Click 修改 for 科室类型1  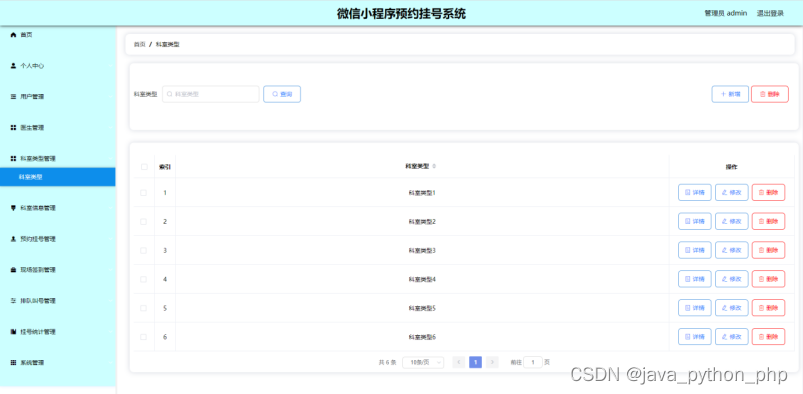(731, 193)
